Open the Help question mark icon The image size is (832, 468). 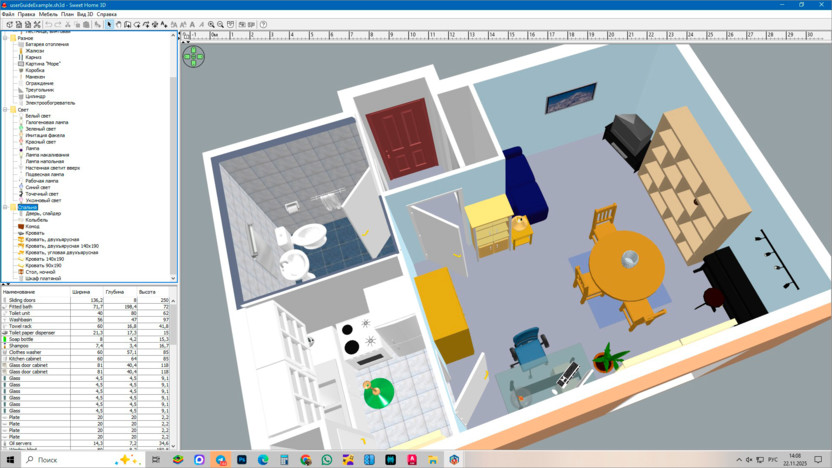[x=264, y=24]
